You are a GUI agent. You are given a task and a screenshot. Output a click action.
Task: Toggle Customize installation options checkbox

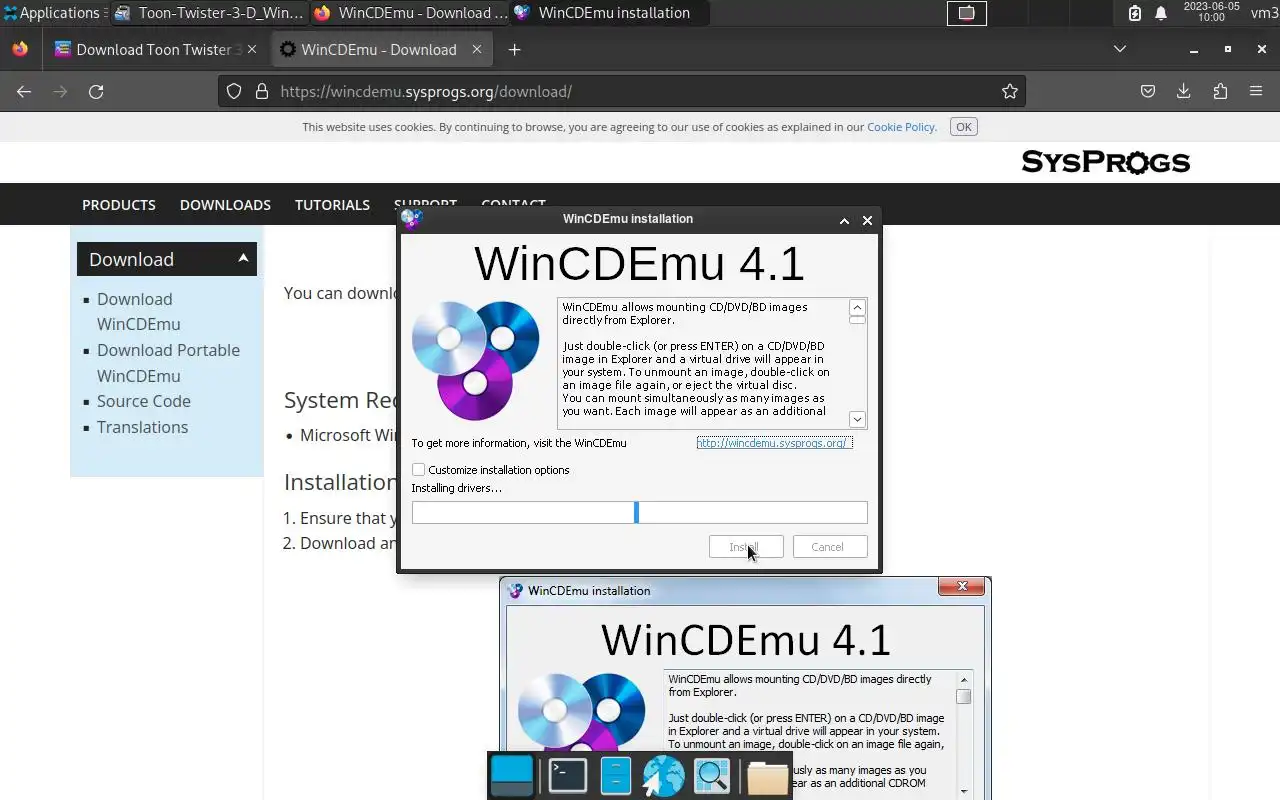[418, 470]
